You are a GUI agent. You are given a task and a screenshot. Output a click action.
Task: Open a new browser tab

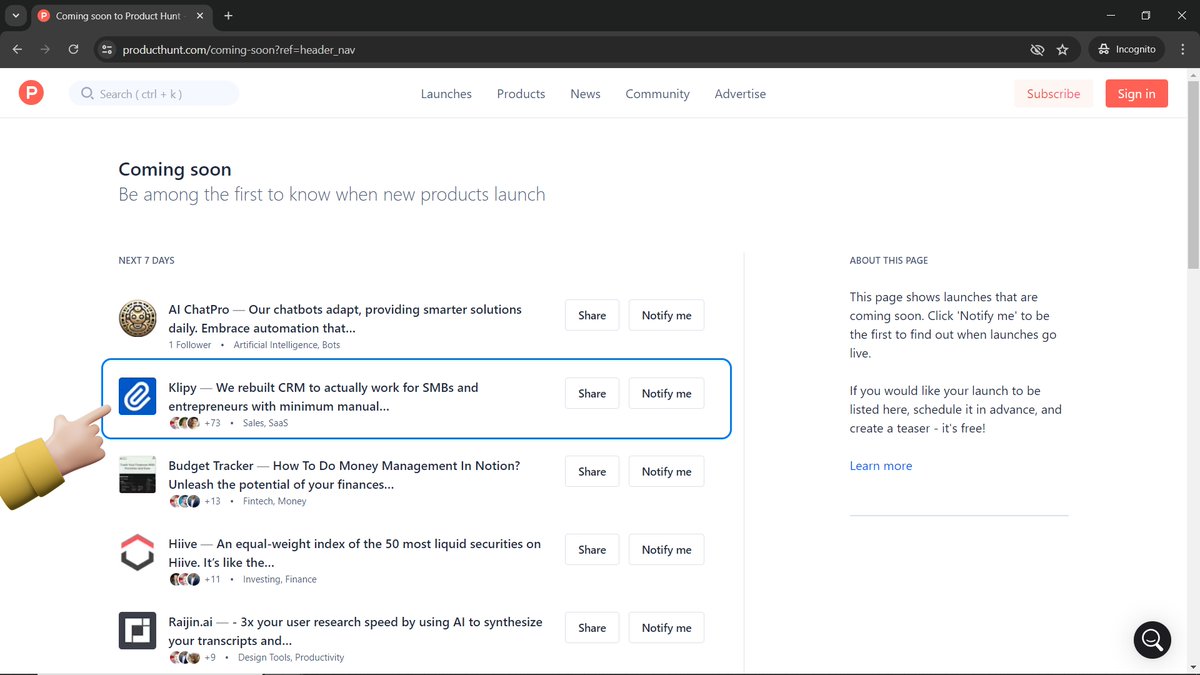228,16
